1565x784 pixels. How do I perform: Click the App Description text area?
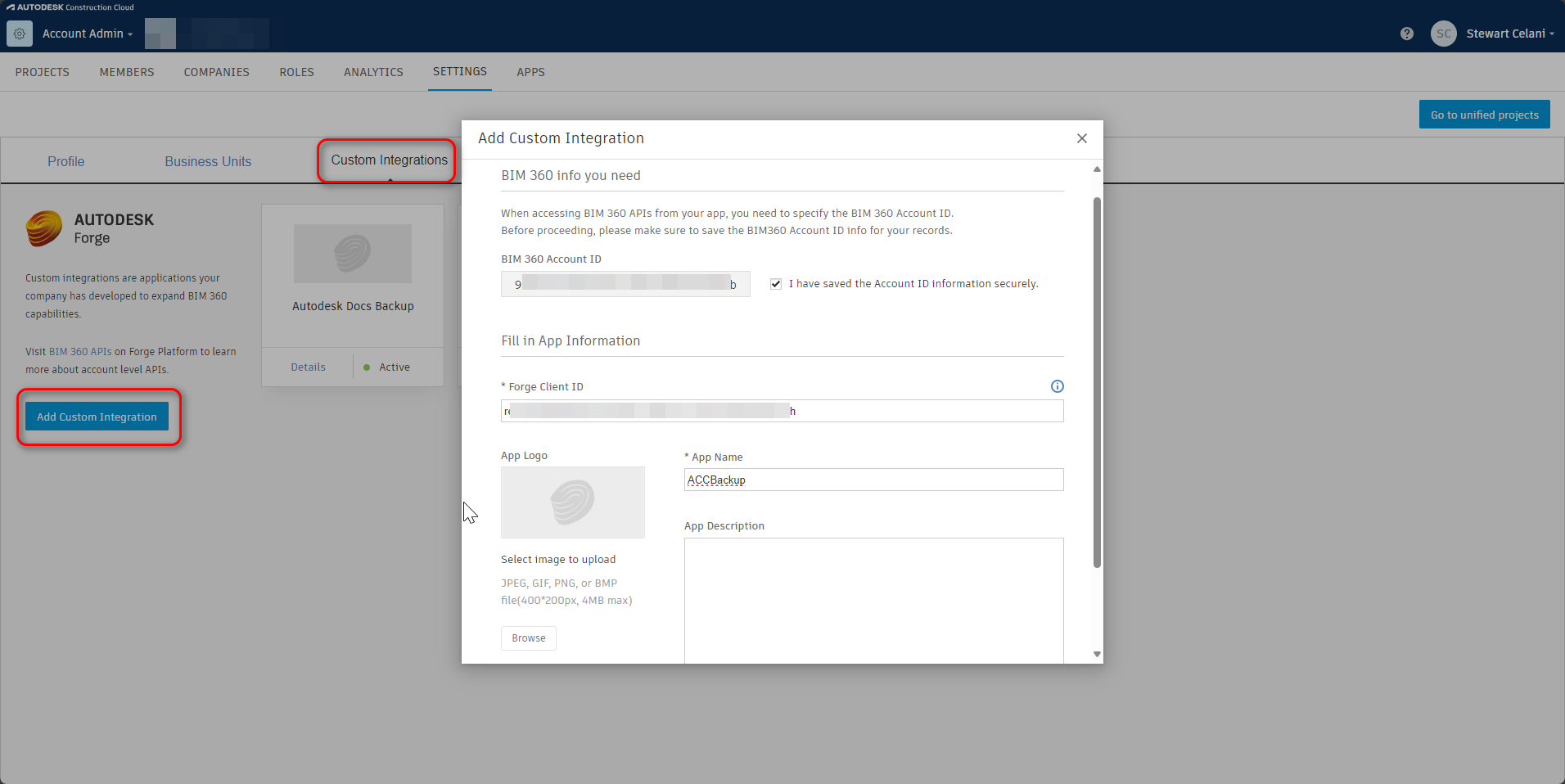[873, 601]
